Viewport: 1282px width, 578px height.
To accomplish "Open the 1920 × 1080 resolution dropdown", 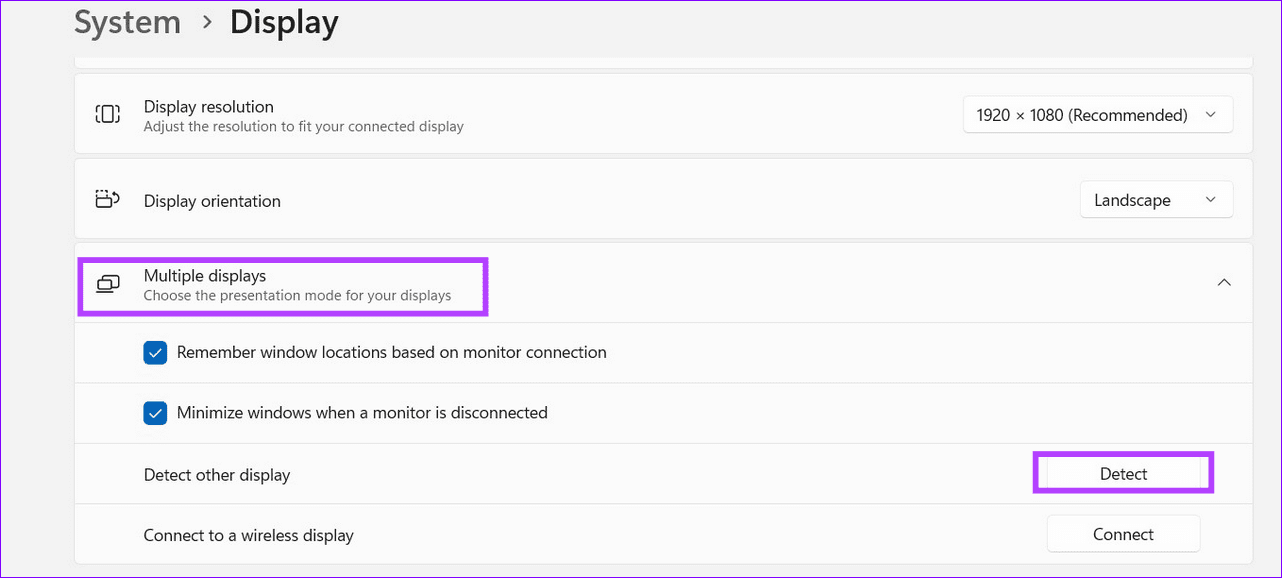I will point(1097,115).
